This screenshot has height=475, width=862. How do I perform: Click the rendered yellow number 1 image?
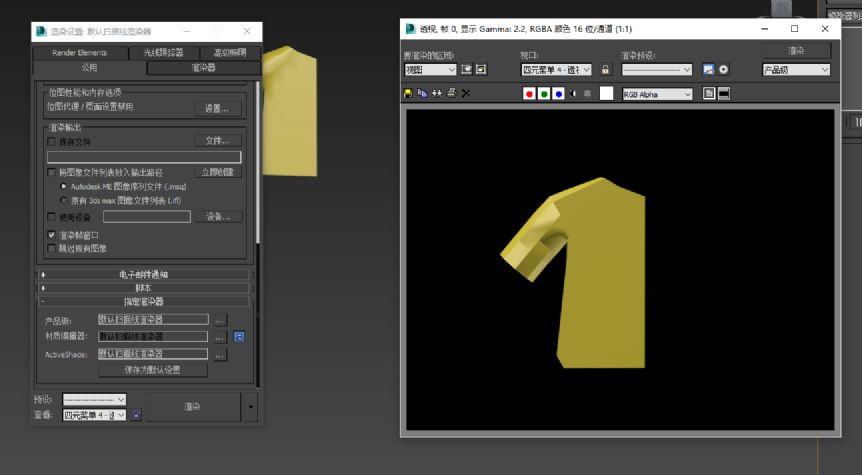(x=573, y=273)
